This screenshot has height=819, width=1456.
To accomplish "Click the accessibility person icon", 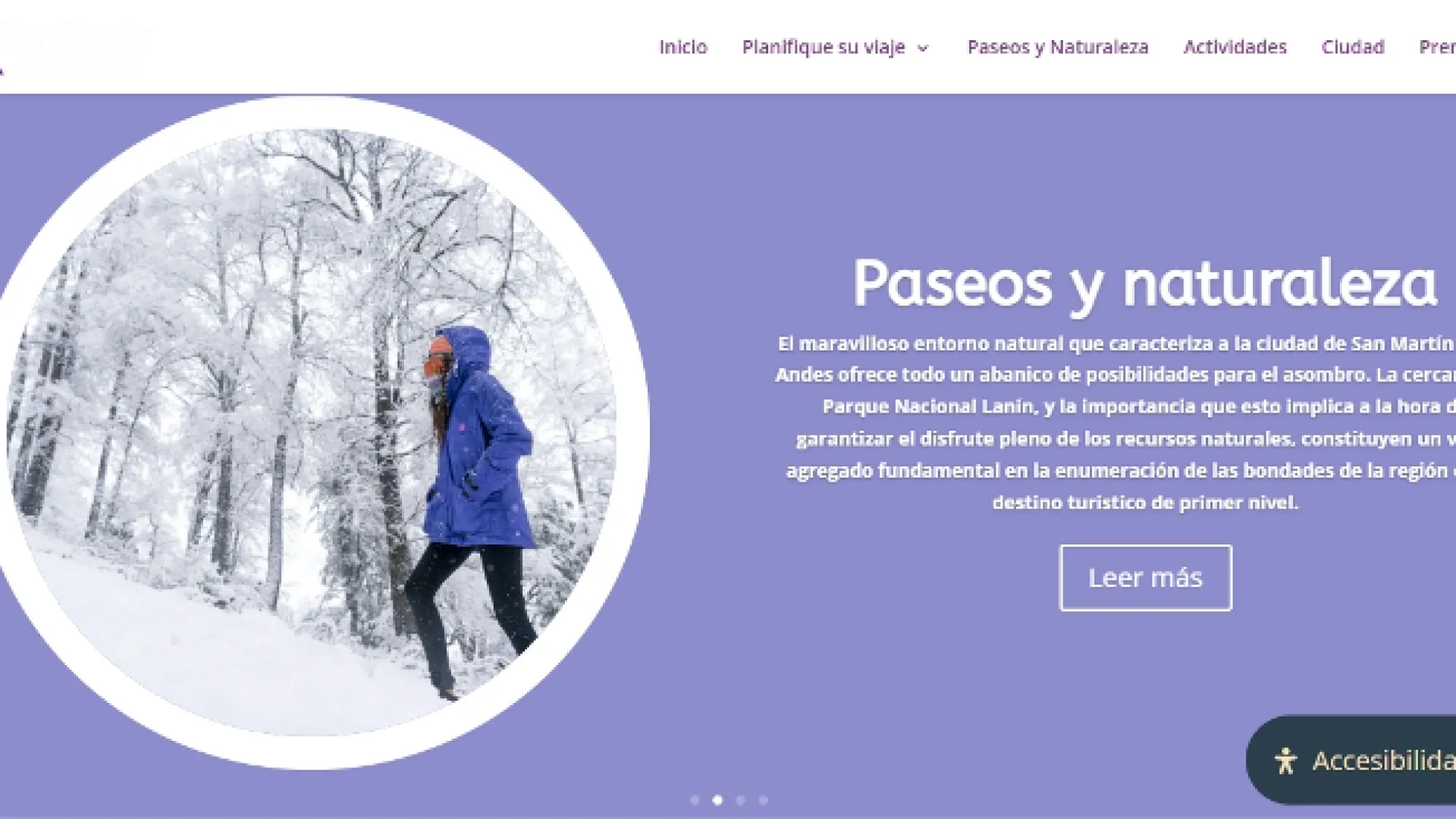I will pos(1285,761).
